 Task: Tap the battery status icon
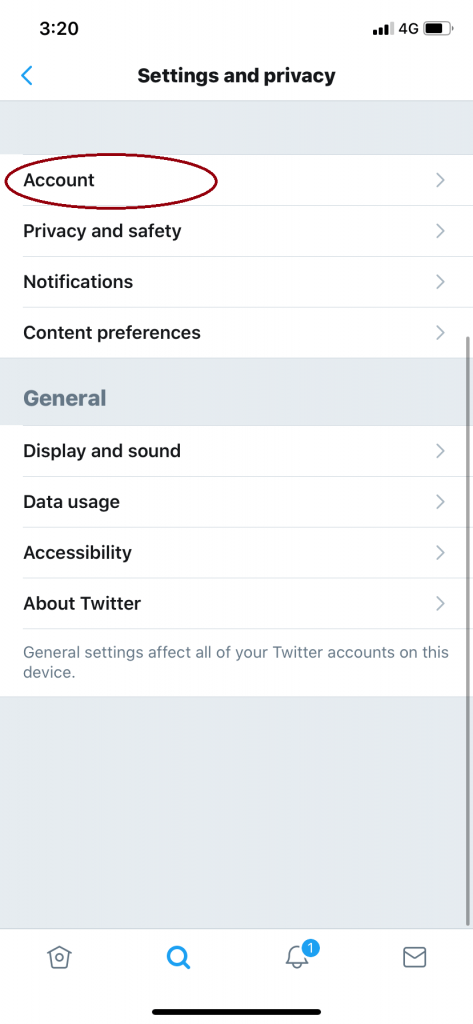438,29
